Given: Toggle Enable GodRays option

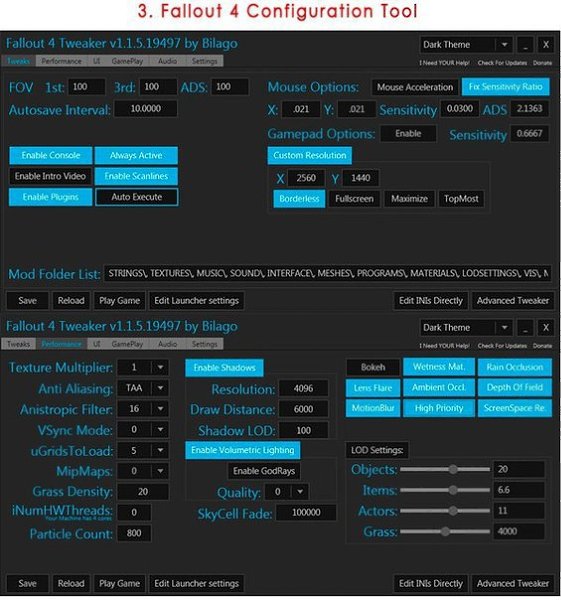Looking at the screenshot, I should click(264, 471).
